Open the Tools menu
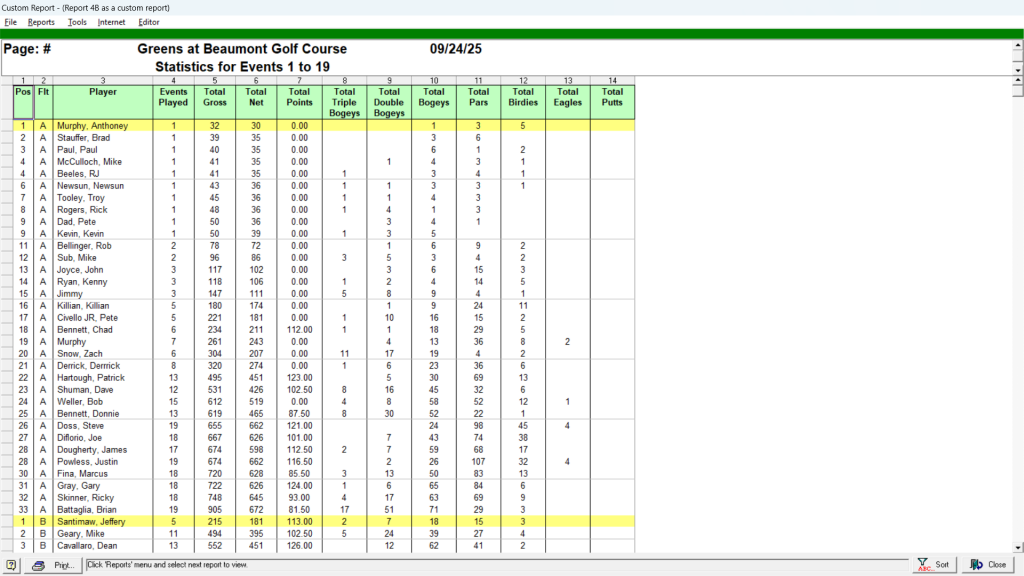Screen dimensions: 1024x576 click(x=77, y=22)
